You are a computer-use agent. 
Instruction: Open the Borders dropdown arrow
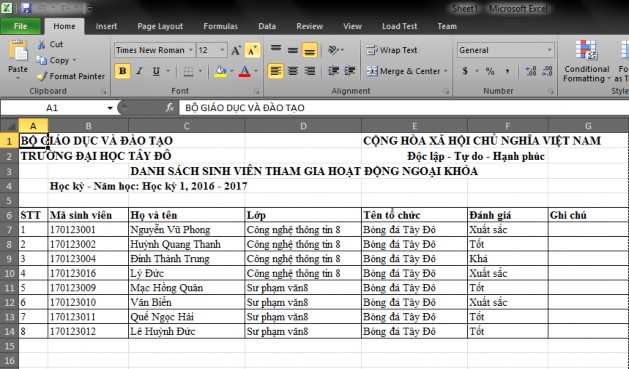(x=200, y=71)
